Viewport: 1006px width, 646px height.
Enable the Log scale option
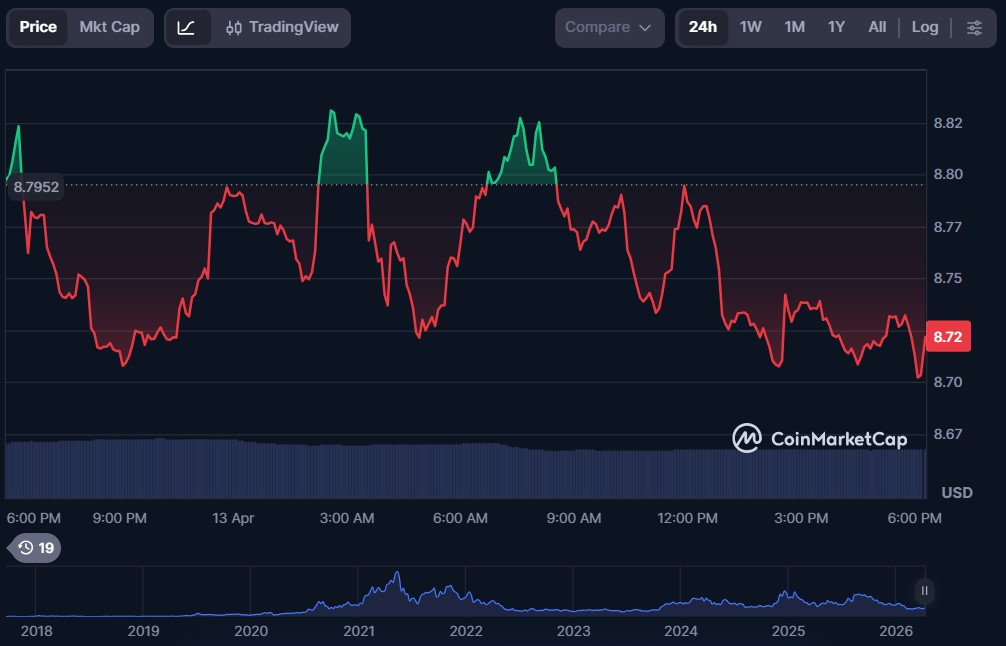924,27
